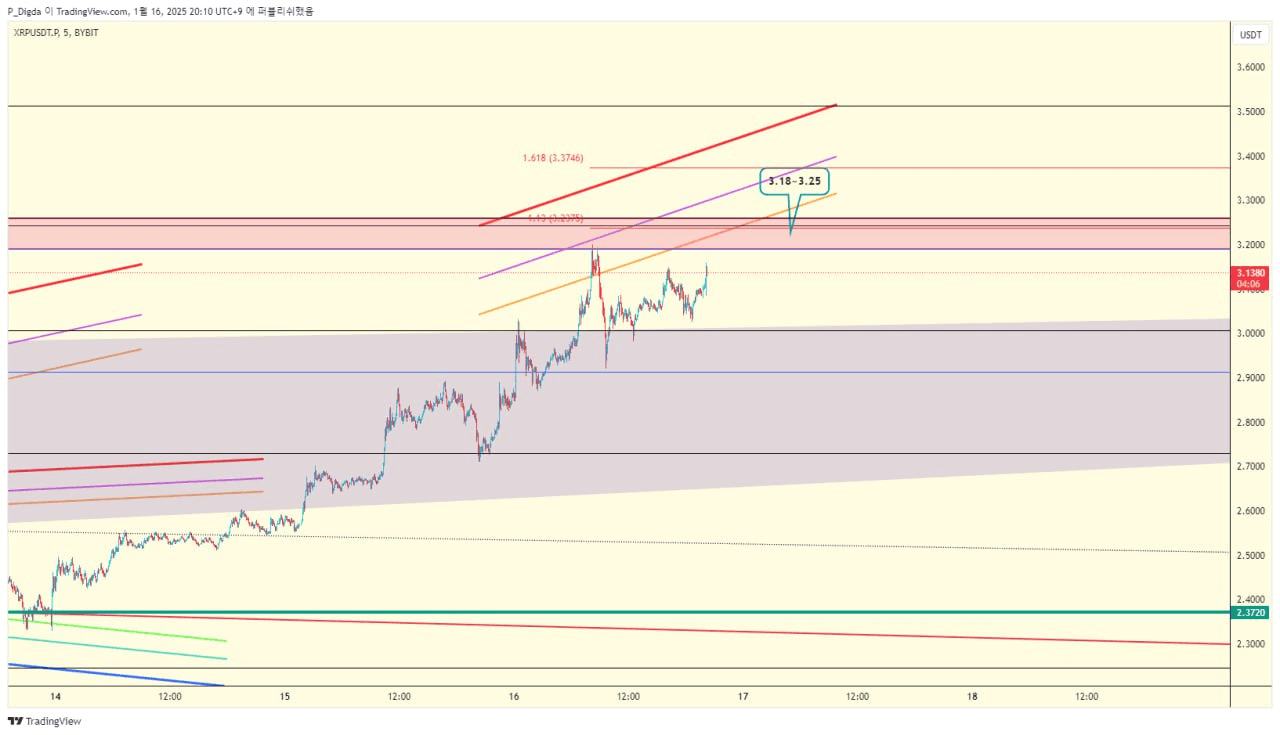Click the 2.8000 price axis label
This screenshot has height=735, width=1280.
pos(1251,423)
